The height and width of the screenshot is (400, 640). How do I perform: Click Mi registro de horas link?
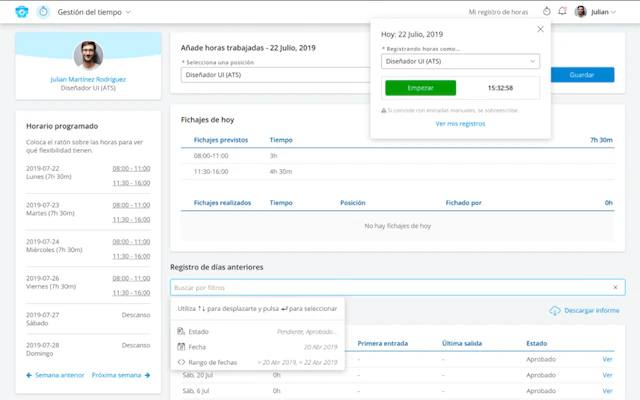tap(498, 12)
